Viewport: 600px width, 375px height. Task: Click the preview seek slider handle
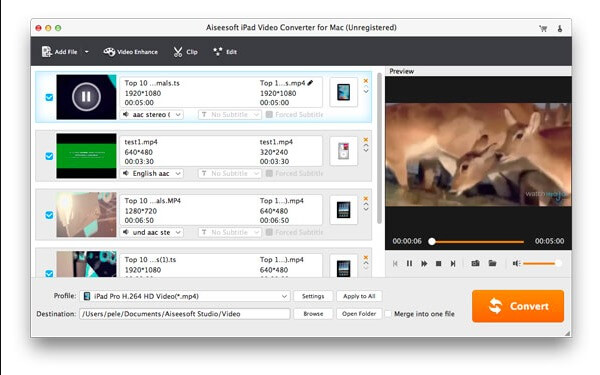click(432, 241)
